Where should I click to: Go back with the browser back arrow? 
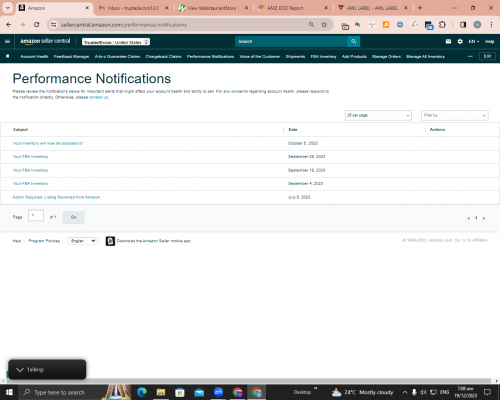coord(9,25)
